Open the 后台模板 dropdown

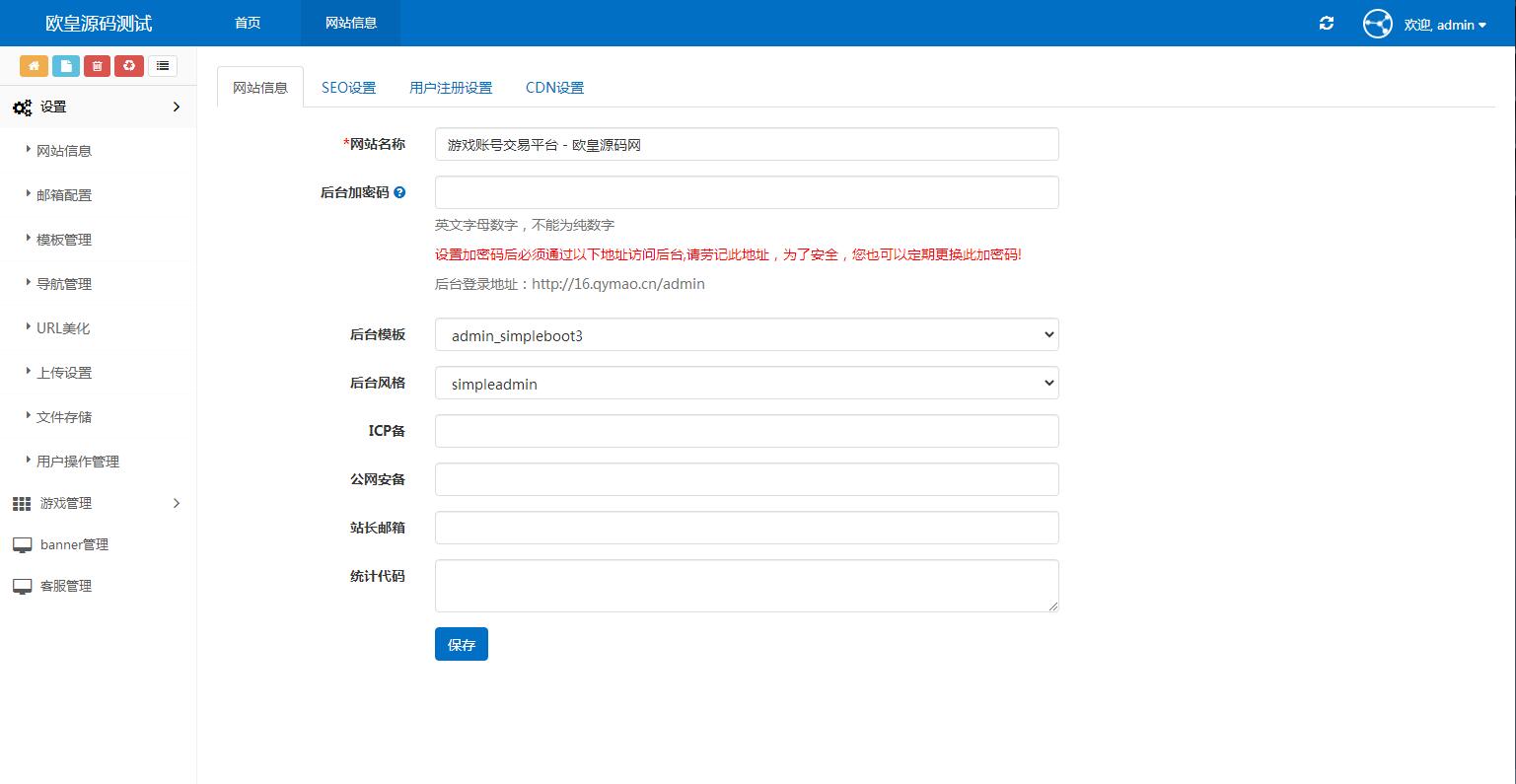point(746,335)
